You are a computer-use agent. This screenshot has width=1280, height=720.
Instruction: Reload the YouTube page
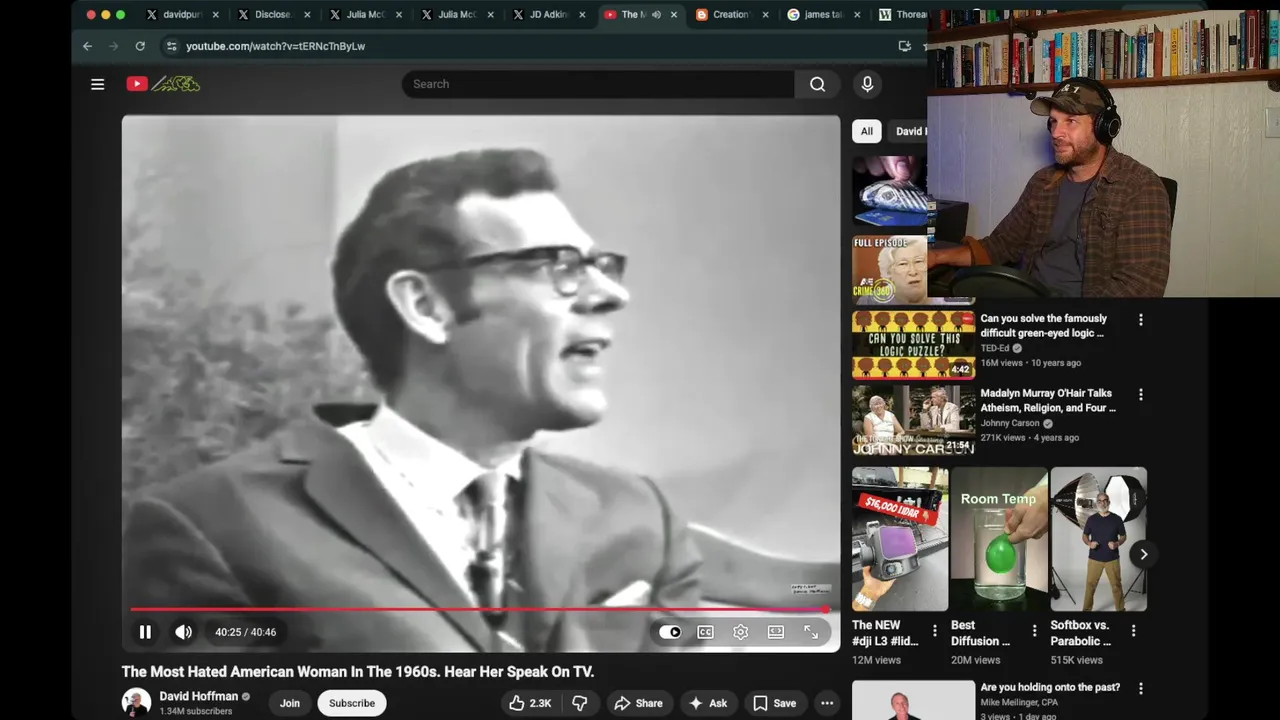(140, 46)
